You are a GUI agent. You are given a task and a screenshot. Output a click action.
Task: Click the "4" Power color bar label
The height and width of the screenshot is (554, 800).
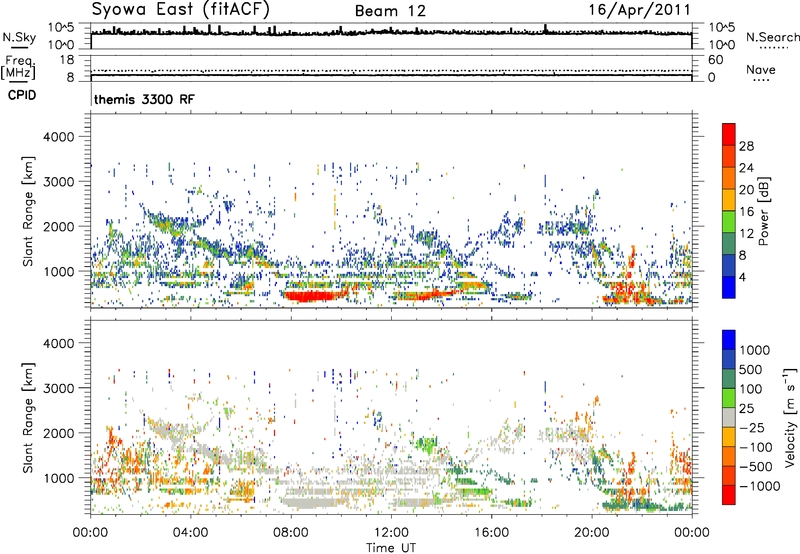(x=743, y=278)
